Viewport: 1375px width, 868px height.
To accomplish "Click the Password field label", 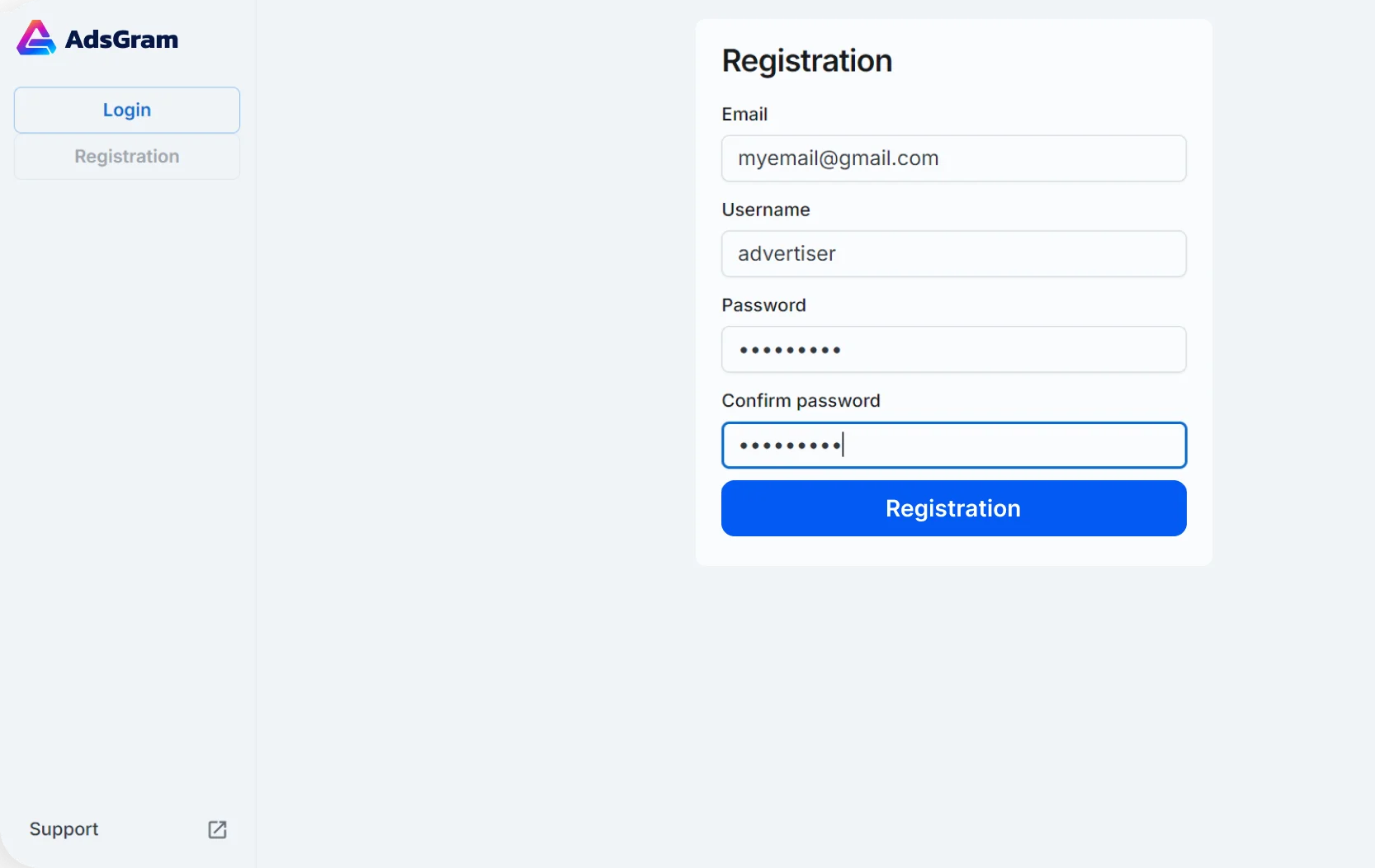I will tap(764, 305).
